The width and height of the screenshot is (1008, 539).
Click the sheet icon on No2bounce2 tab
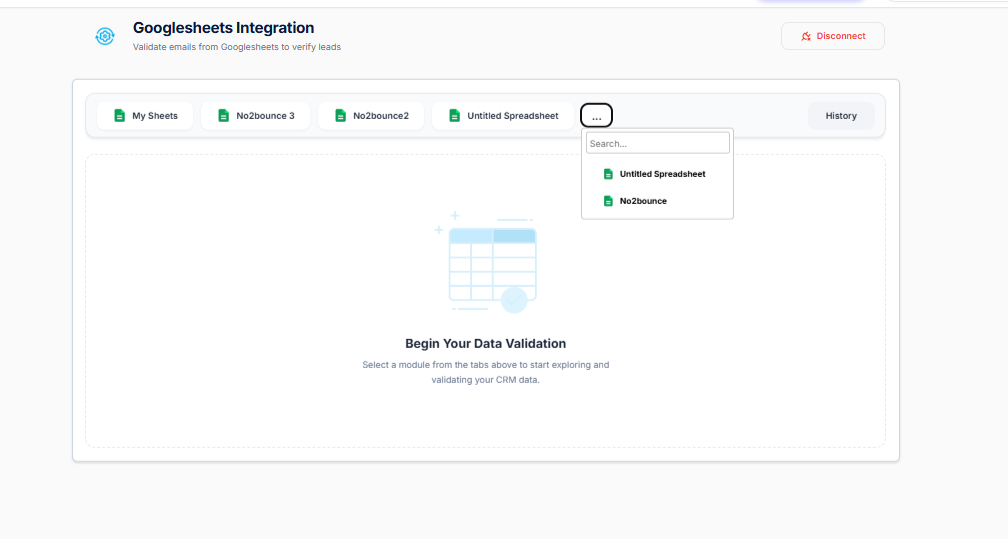[x=340, y=116]
